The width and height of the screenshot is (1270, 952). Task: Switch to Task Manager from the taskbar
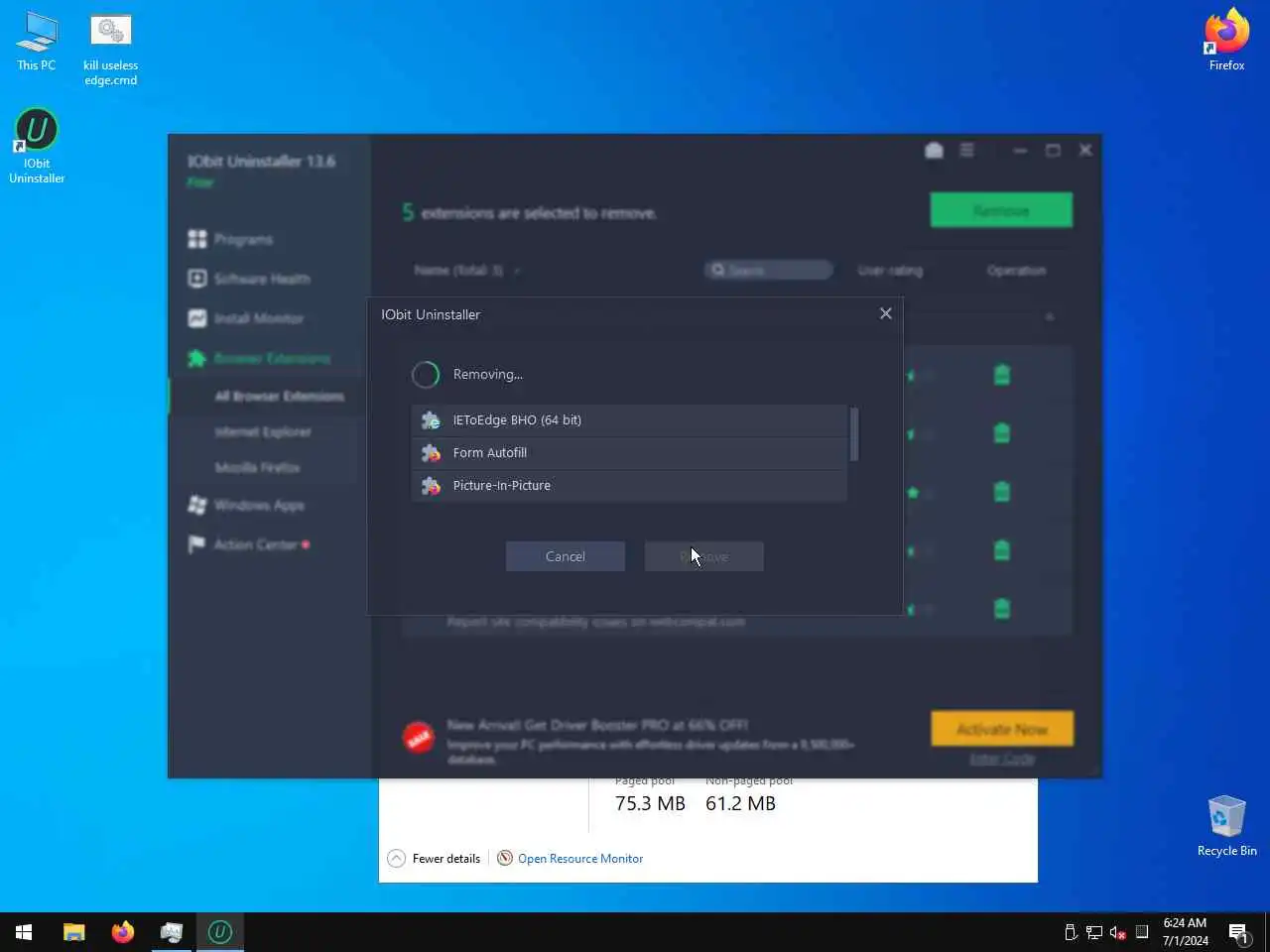(172, 932)
